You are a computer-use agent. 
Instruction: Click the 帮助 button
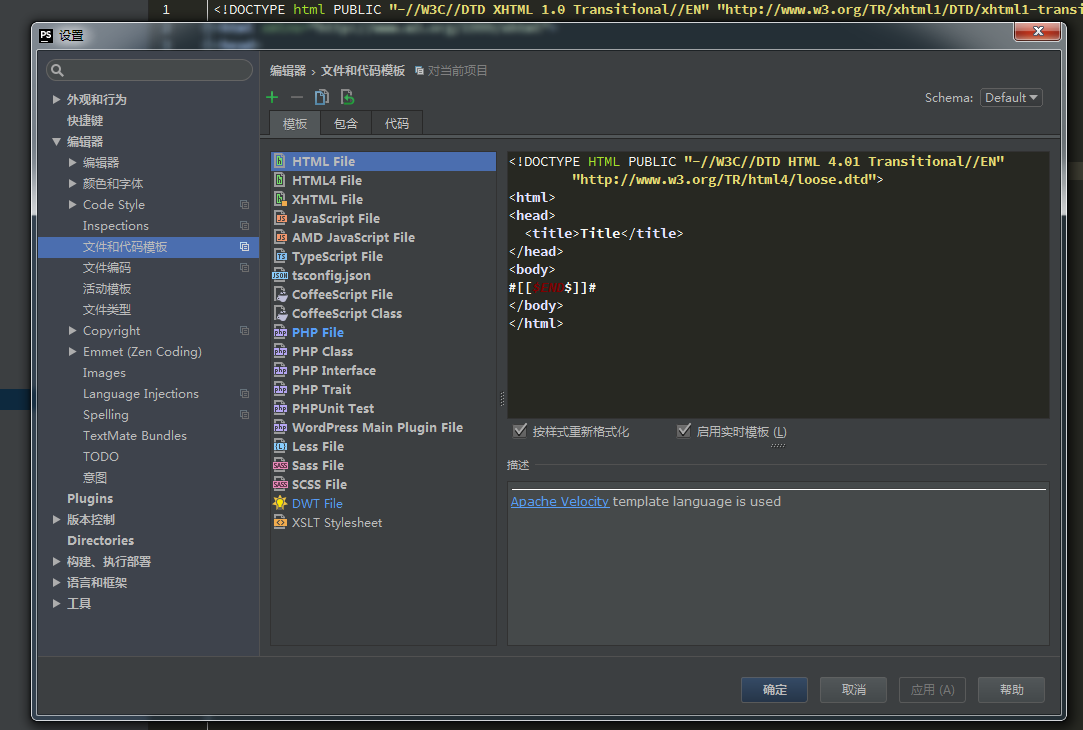[1011, 689]
